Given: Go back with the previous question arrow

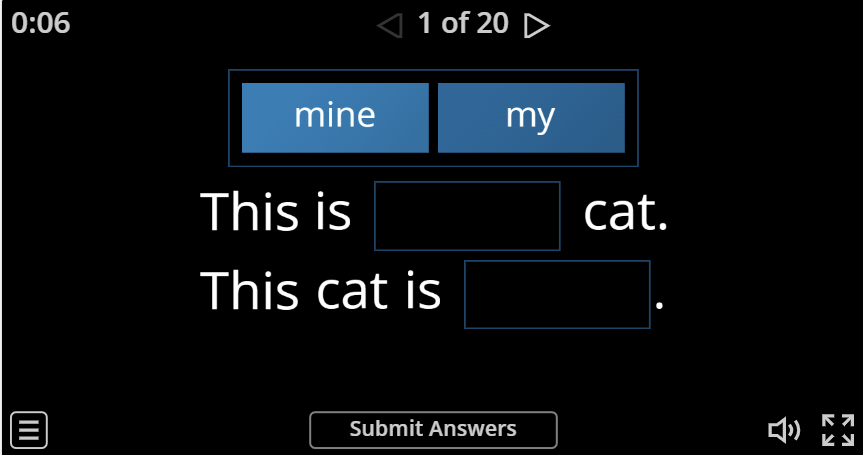Looking at the screenshot, I should pyautogui.click(x=390, y=25).
